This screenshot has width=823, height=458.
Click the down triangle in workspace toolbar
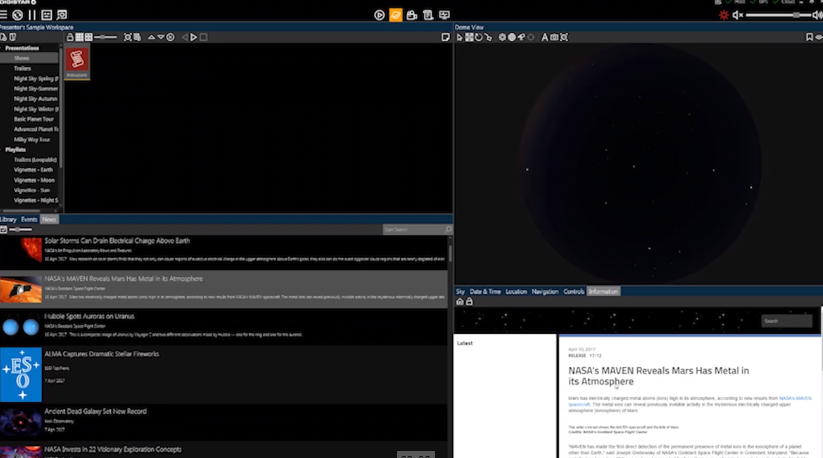click(x=161, y=37)
